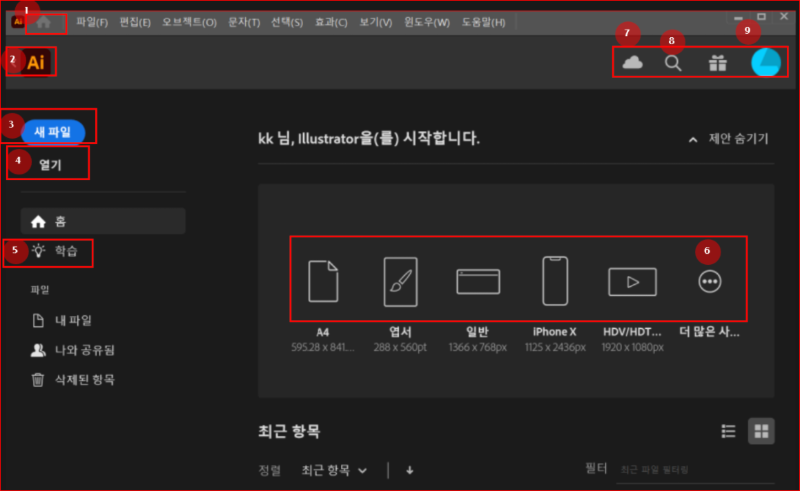Open the blue user profile avatar
The width and height of the screenshot is (800, 491).
point(766,62)
